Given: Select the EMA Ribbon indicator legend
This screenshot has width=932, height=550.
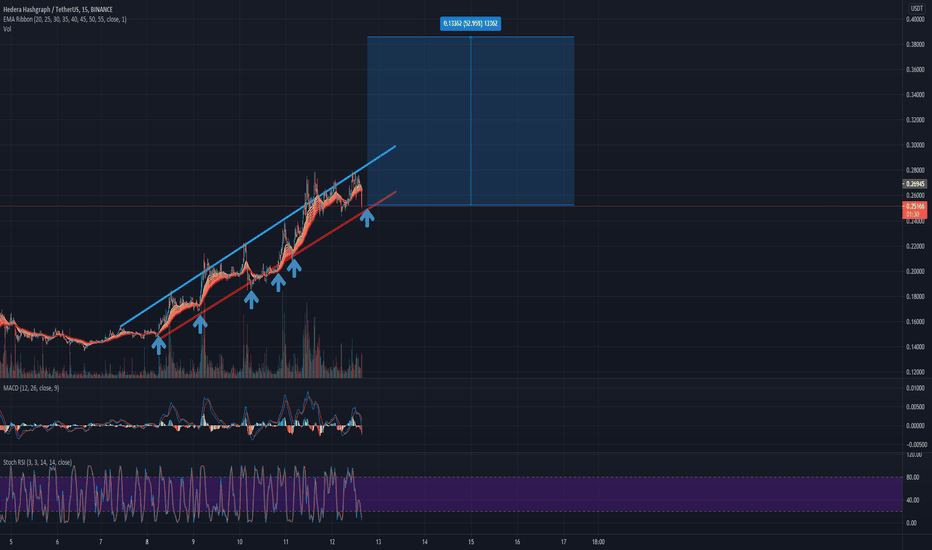Looking at the screenshot, I should coord(65,19).
